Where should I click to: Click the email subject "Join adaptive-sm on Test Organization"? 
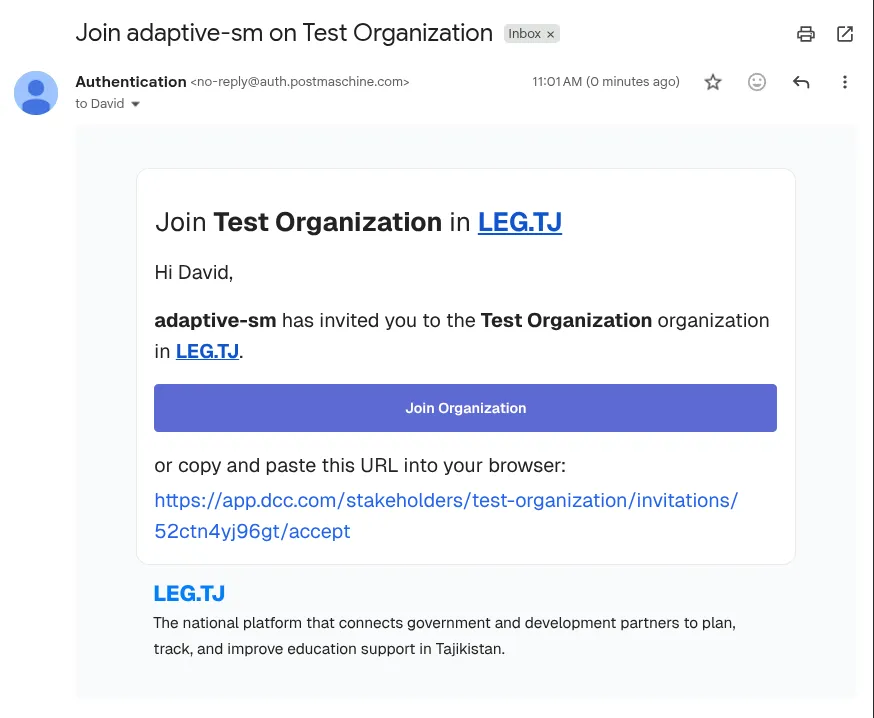[x=284, y=33]
